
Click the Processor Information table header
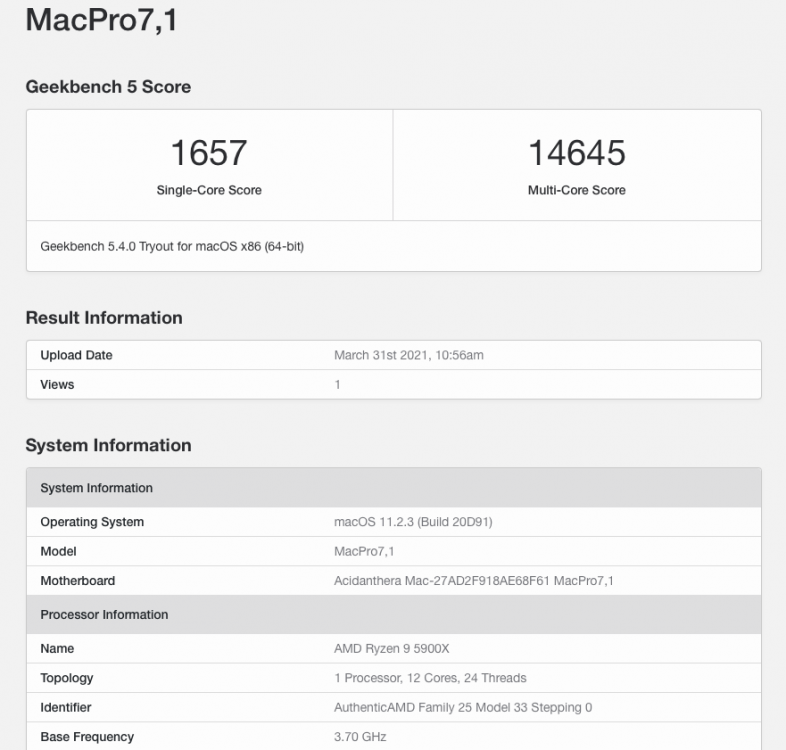click(x=394, y=615)
